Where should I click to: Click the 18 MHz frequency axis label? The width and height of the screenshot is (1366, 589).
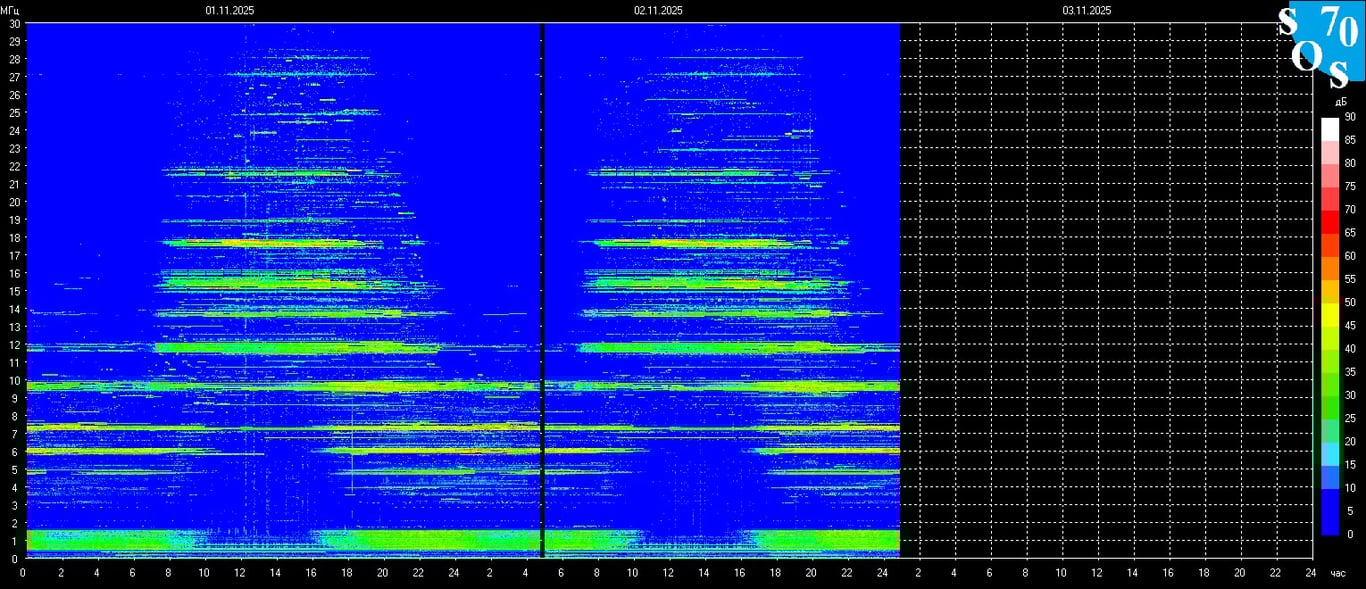coord(15,237)
